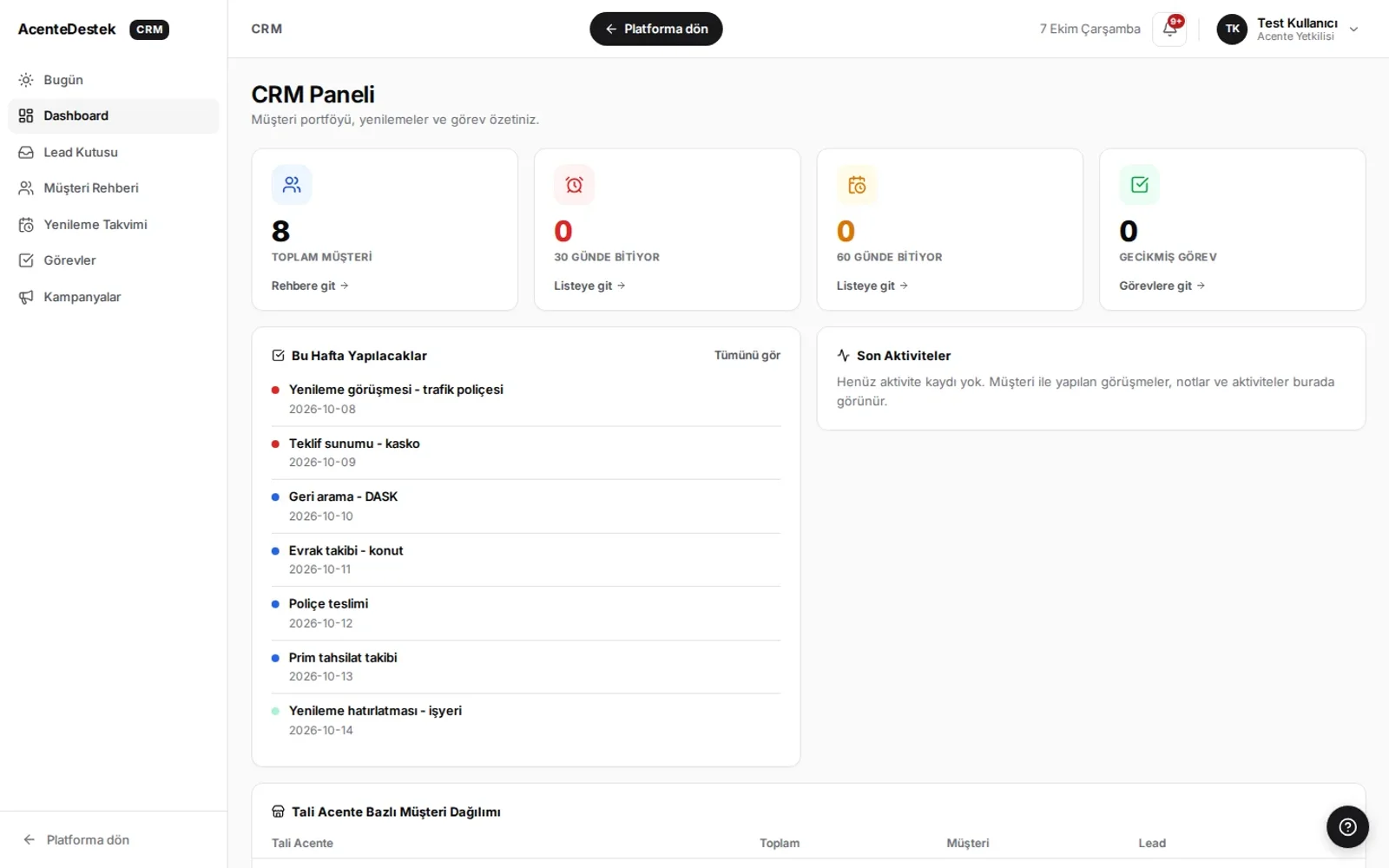1389x868 pixels.
Task: Follow Listeye git under 60 Günde Bitiyor
Action: coord(872,286)
